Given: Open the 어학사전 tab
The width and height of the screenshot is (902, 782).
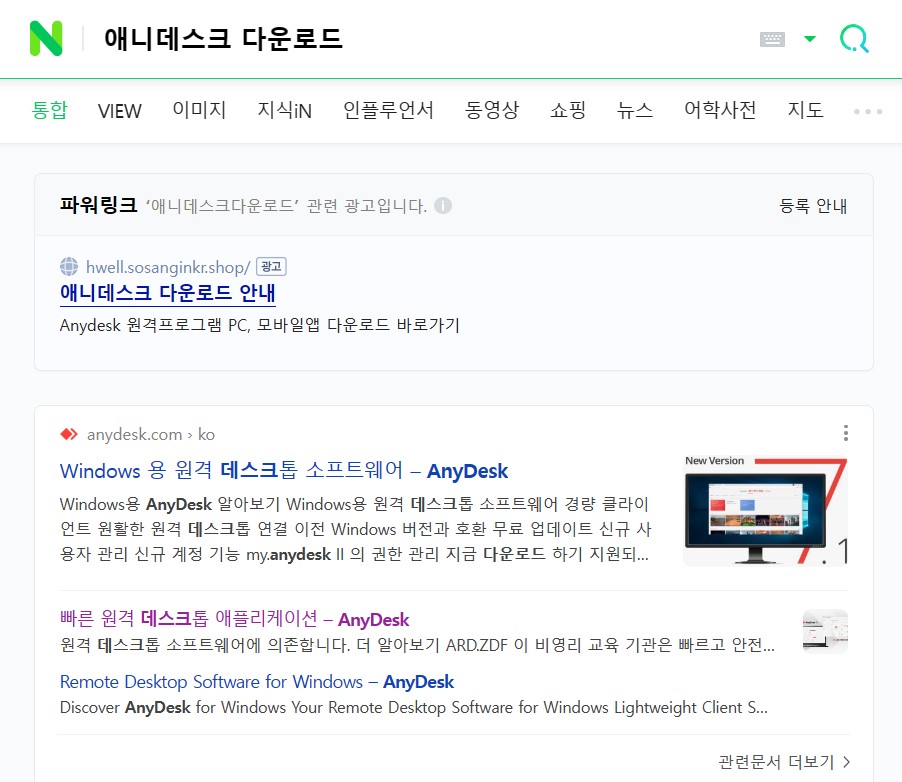Looking at the screenshot, I should (x=720, y=110).
